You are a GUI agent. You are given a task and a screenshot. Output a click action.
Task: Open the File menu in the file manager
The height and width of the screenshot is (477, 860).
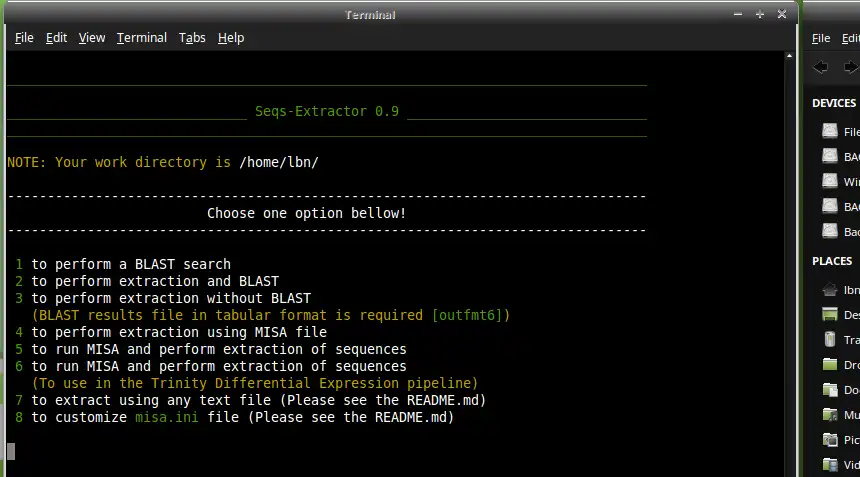(821, 38)
